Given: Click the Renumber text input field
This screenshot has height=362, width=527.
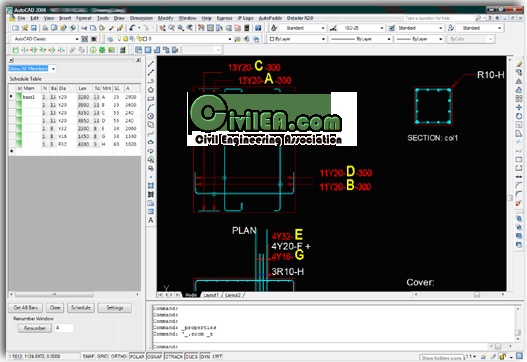Looking at the screenshot, I should point(64,328).
